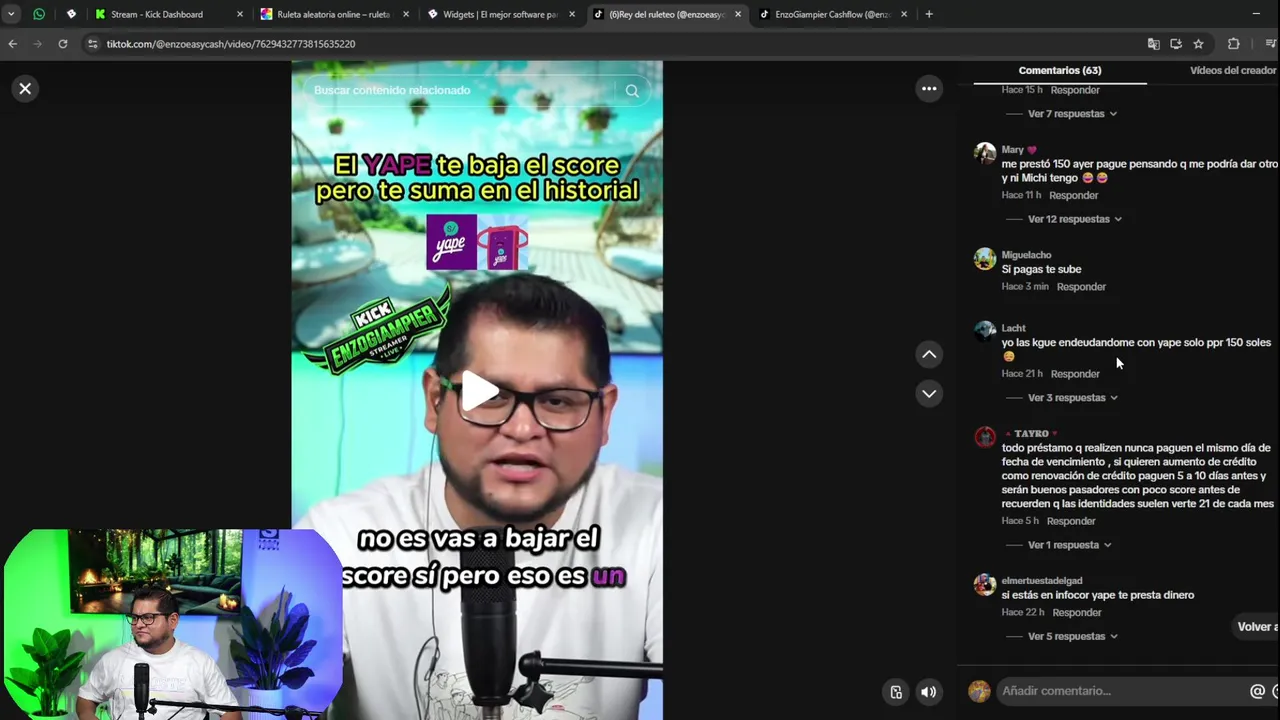The height and width of the screenshot is (720, 1280).
Task: Close the Rey del ruleteo tab
Action: pos(738,14)
